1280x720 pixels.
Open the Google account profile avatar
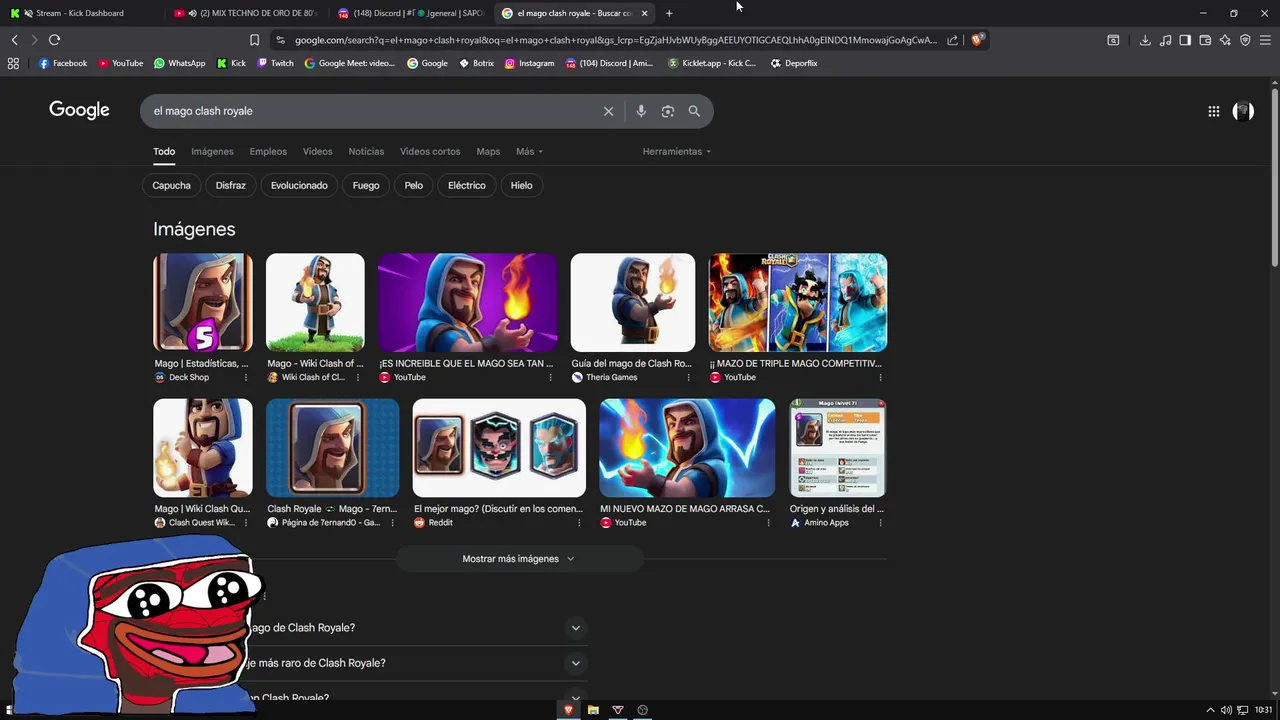(1243, 111)
